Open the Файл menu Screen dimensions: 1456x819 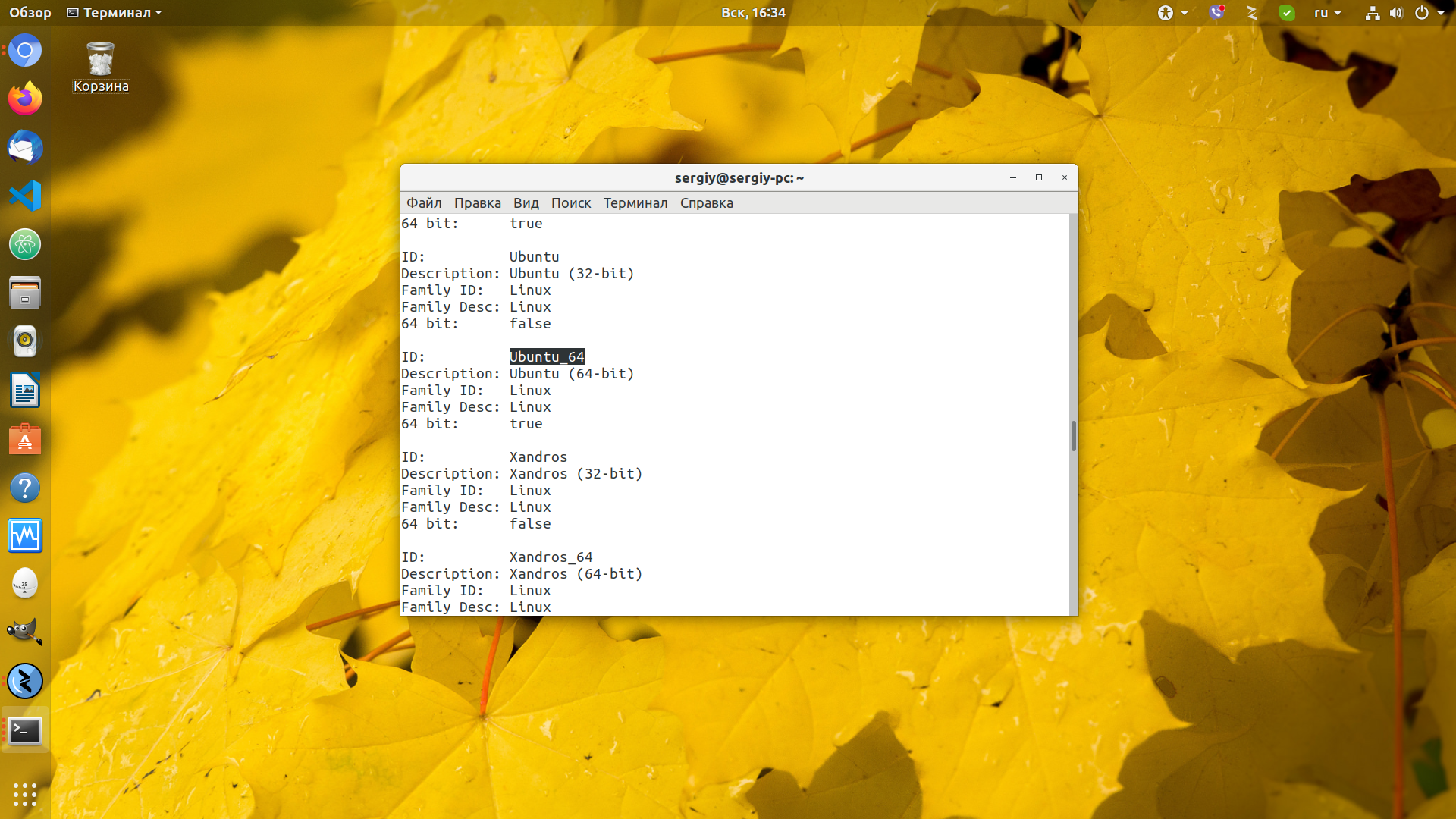click(x=424, y=202)
